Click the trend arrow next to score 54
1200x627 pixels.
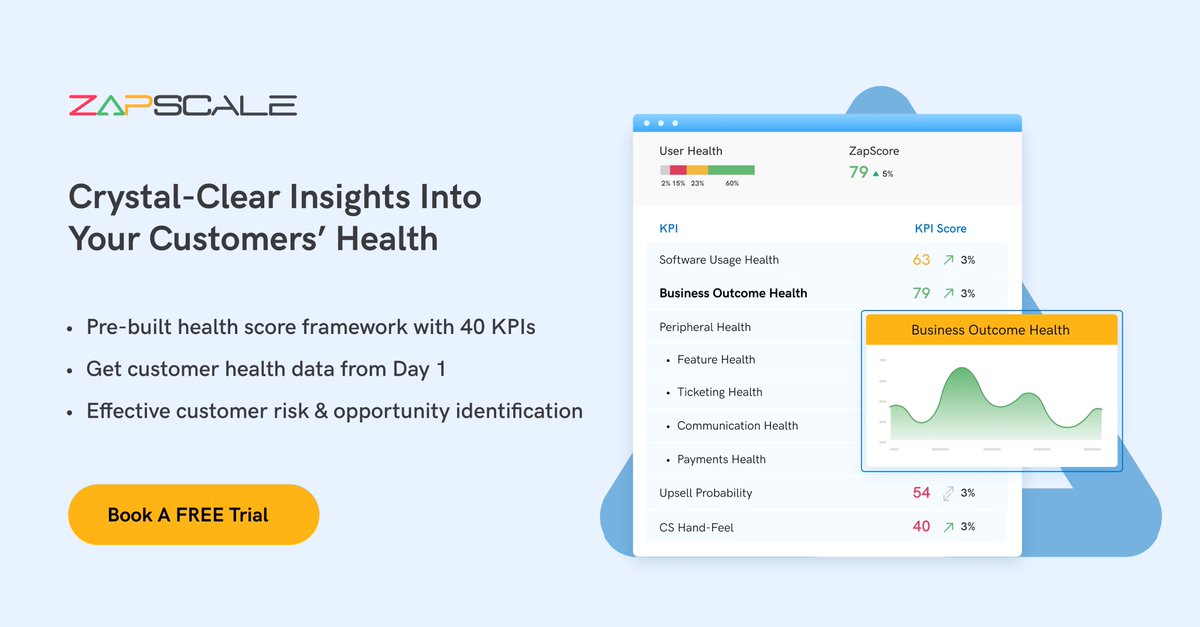coord(948,493)
